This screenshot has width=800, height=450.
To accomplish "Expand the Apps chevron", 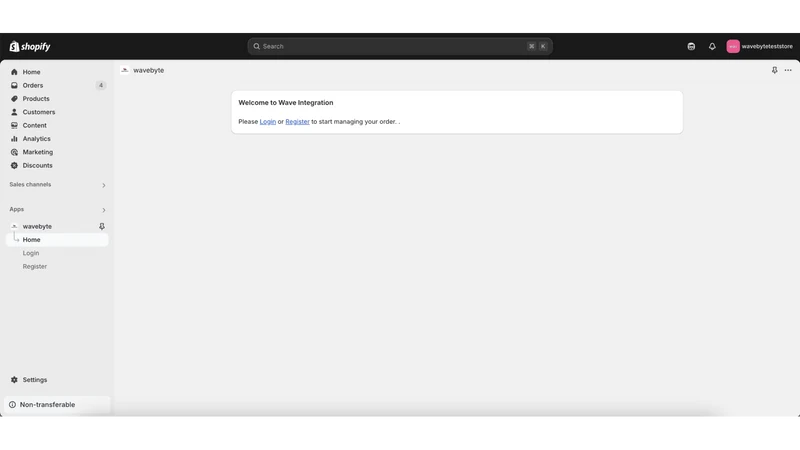I will (104, 210).
